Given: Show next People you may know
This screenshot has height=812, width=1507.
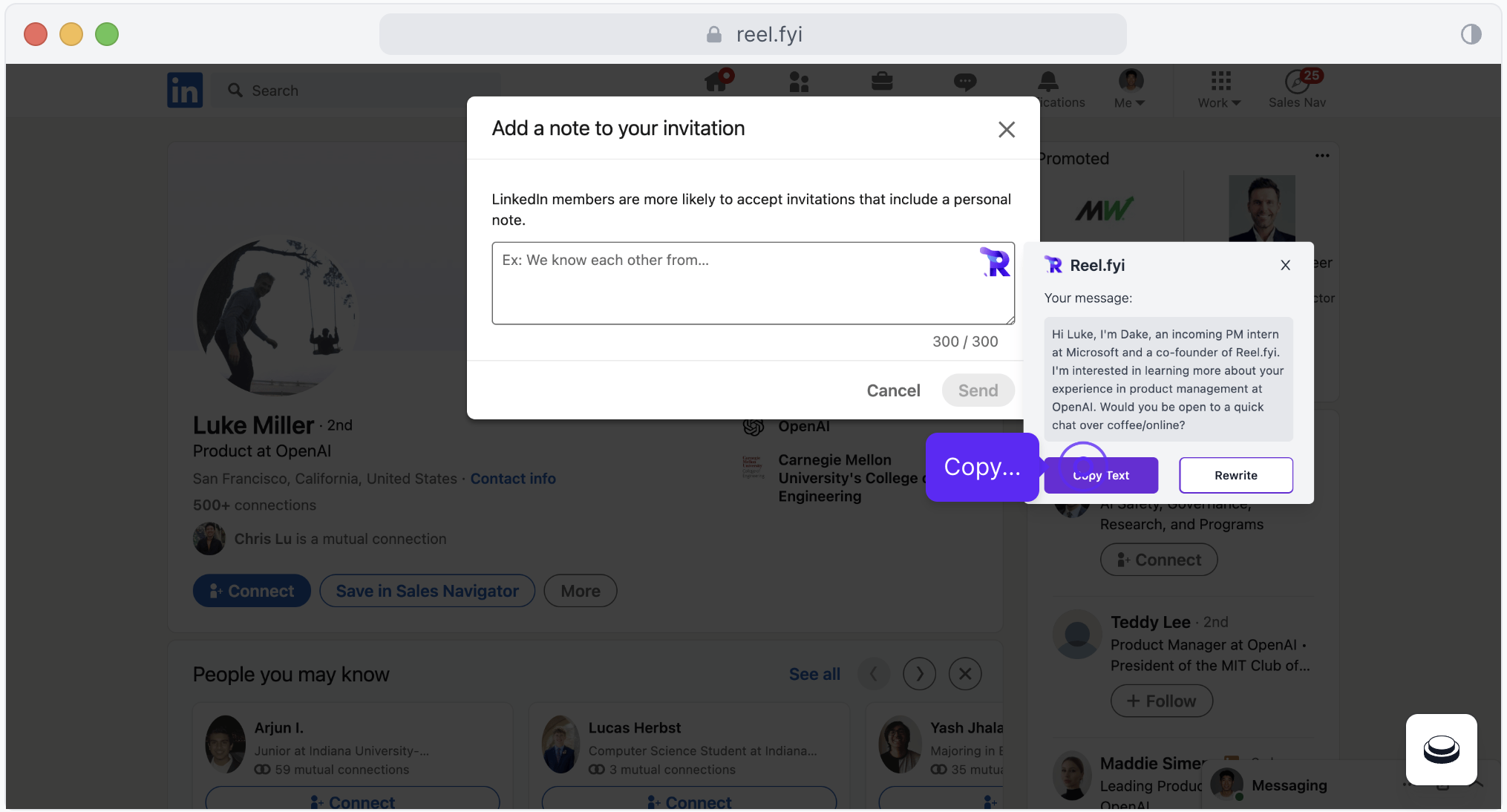Looking at the screenshot, I should (x=919, y=674).
